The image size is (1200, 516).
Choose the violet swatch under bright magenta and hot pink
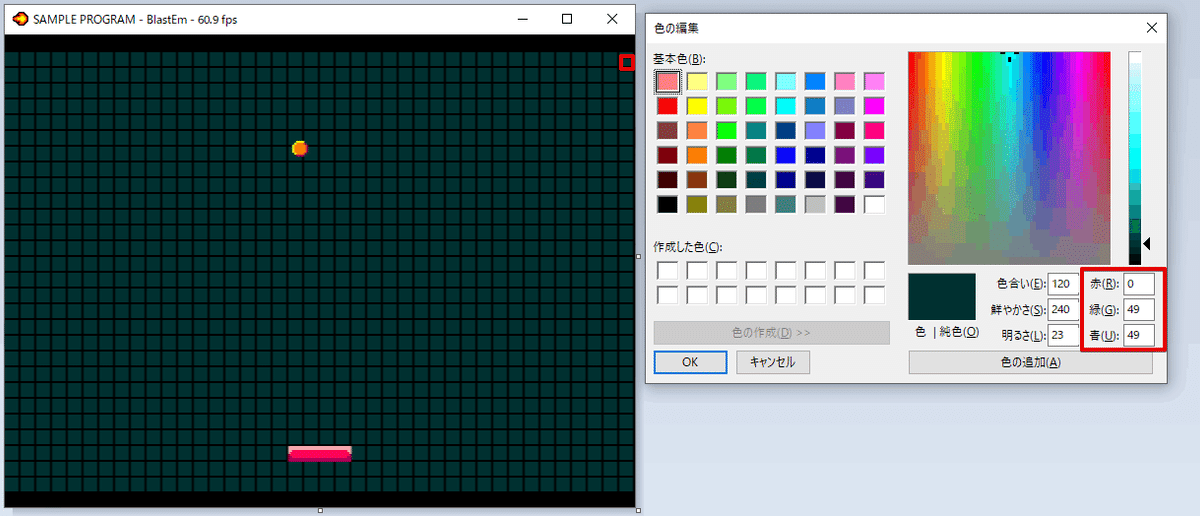pyautogui.click(x=874, y=155)
